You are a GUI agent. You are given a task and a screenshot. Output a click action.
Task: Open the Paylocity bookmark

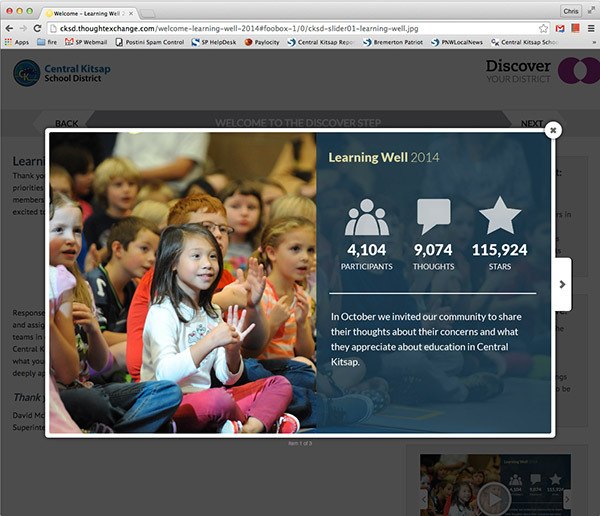263,42
